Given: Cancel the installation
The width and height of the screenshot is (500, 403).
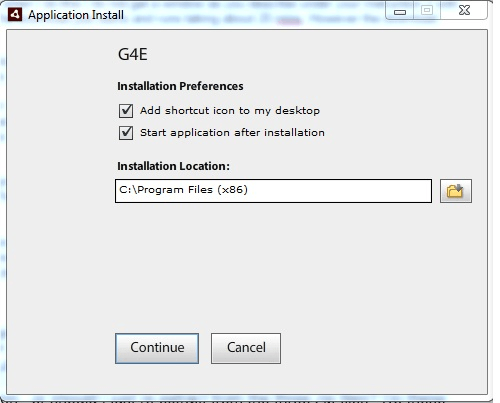Looking at the screenshot, I should [x=246, y=348].
